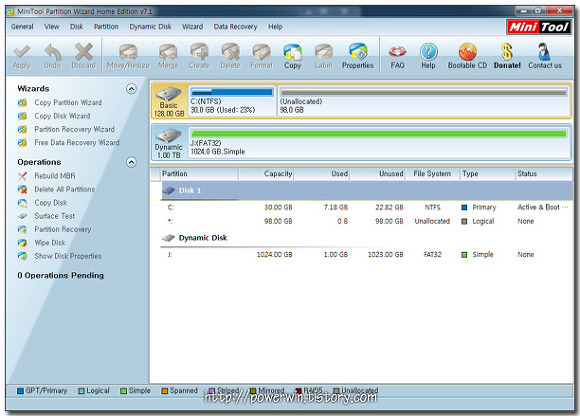
Task: Select the 98.00 GB unallocated row
Action: 367,221
